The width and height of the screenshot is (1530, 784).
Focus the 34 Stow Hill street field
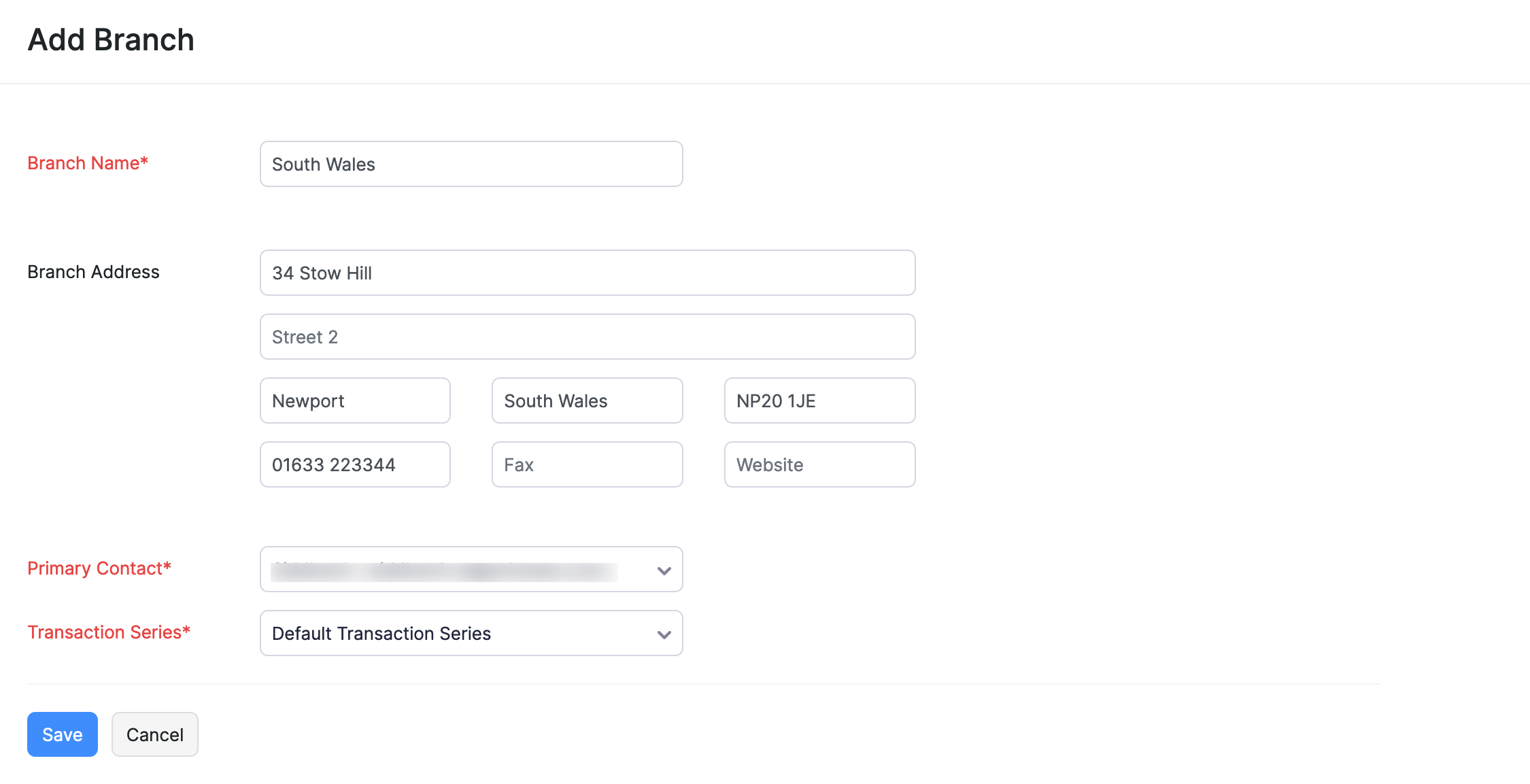(587, 273)
